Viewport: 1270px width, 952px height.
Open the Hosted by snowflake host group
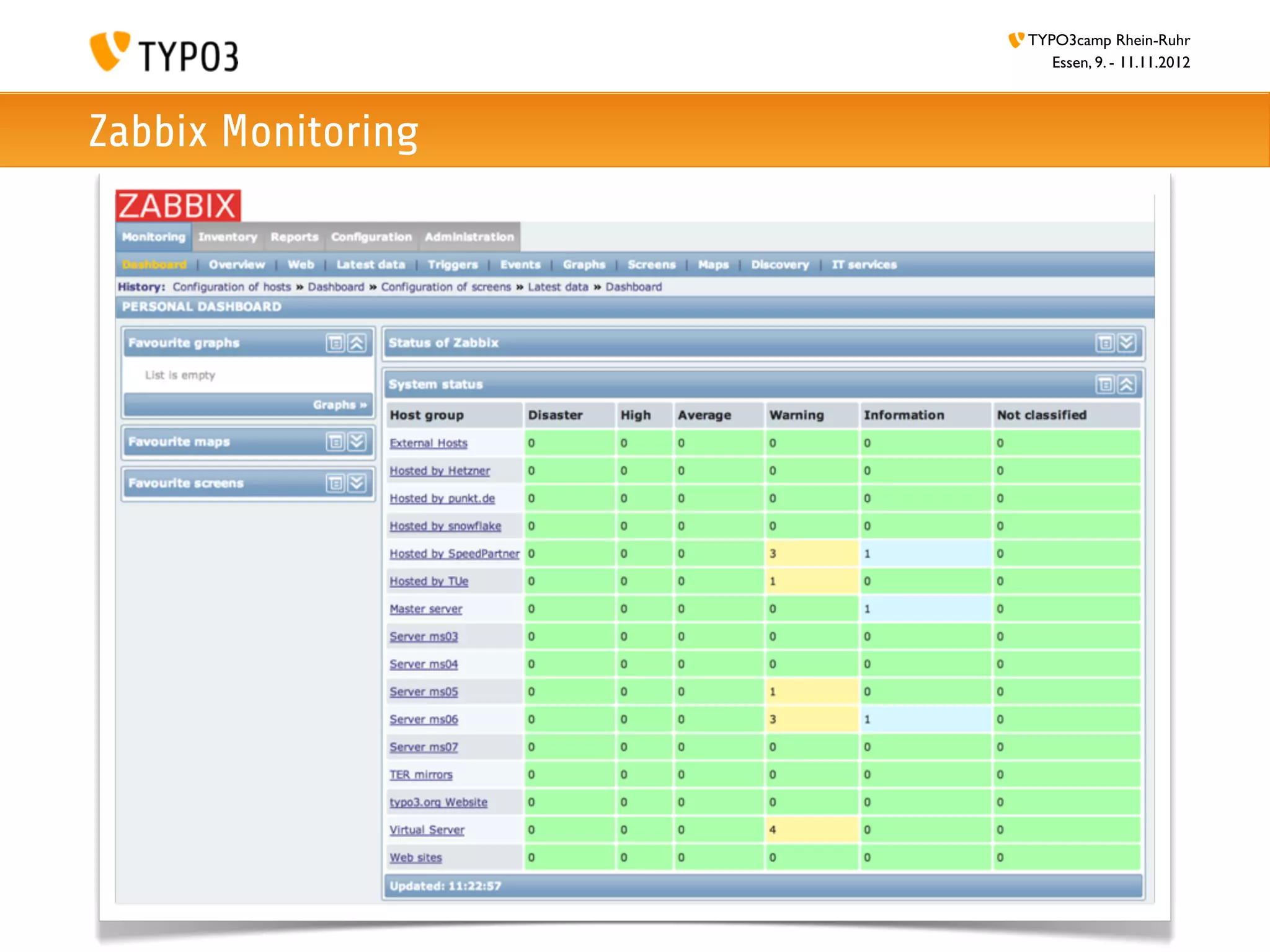click(445, 526)
